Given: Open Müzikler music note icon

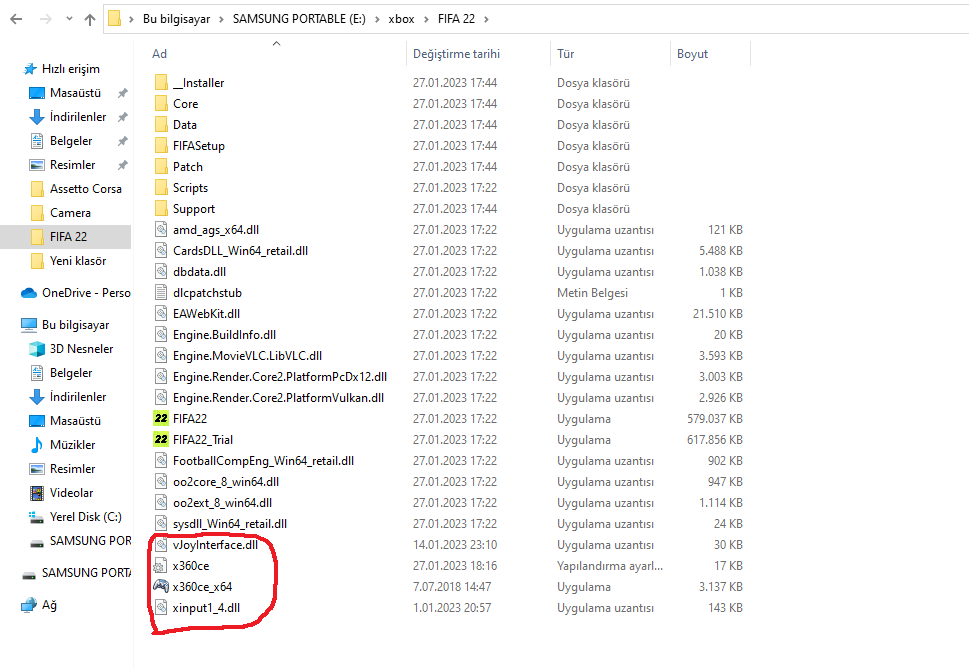Looking at the screenshot, I should click(x=37, y=445).
